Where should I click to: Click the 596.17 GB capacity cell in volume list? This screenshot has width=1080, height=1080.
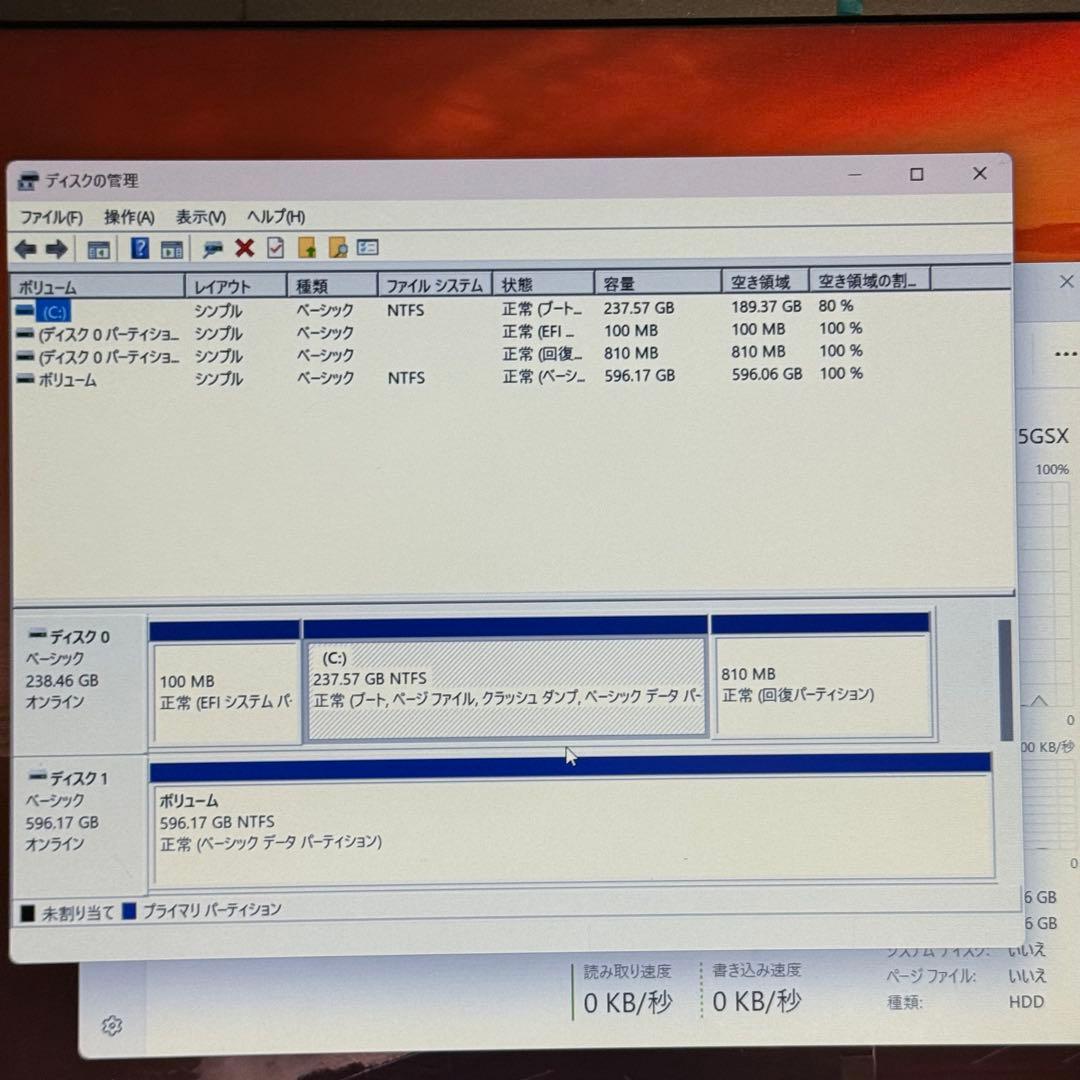639,375
